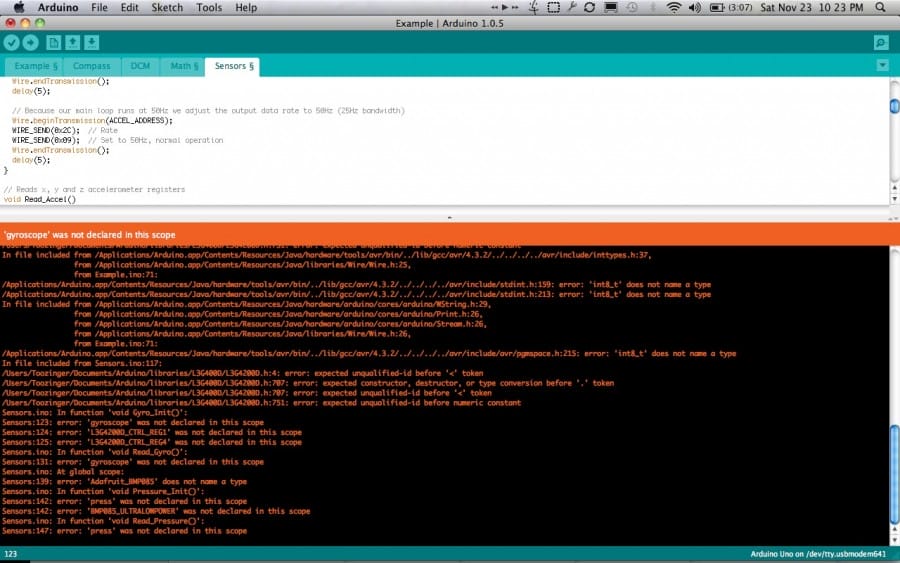Click the editor vertical scrollbar
The height and width of the screenshot is (563, 900).
point(894,140)
